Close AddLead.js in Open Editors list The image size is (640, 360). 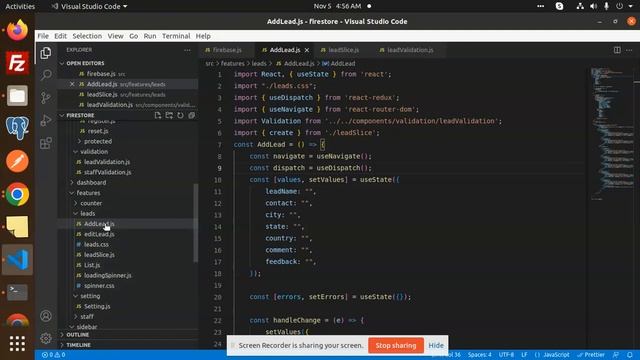click(x=72, y=84)
